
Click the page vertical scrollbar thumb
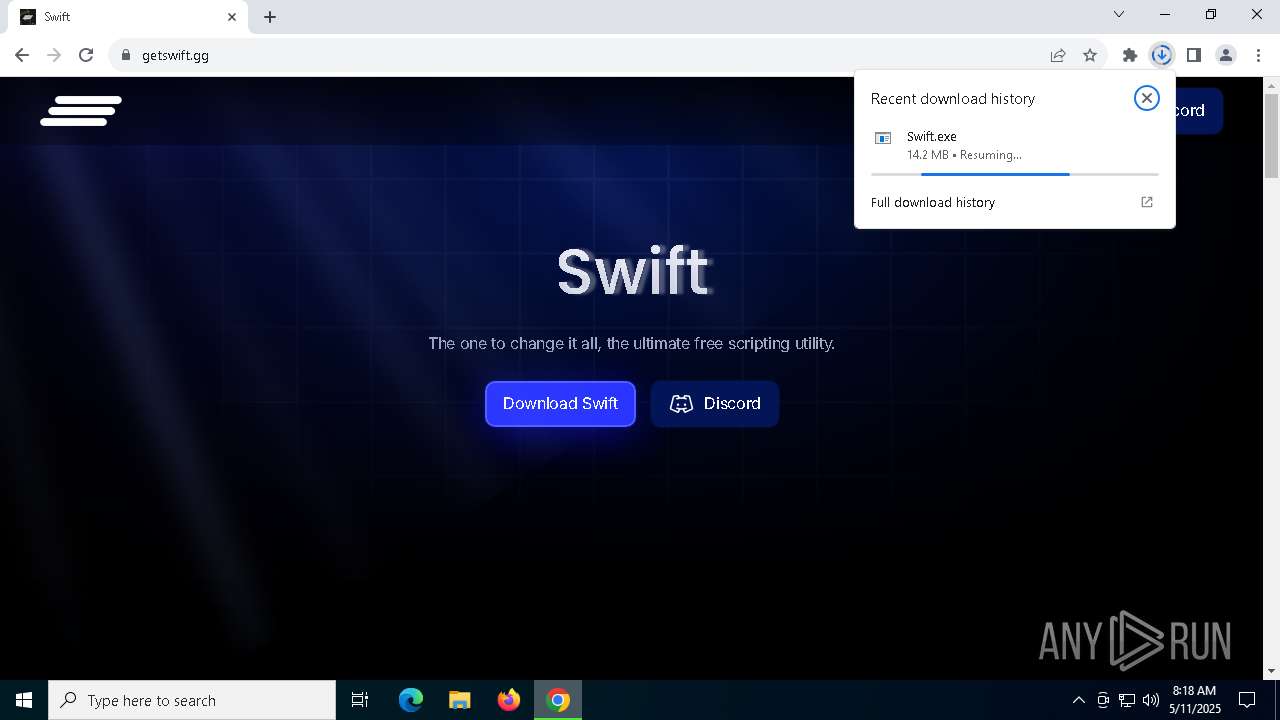[1271, 137]
